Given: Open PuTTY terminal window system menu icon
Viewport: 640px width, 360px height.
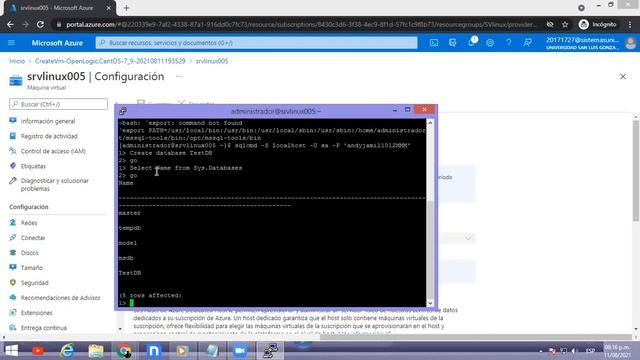Looking at the screenshot, I should tap(123, 111).
